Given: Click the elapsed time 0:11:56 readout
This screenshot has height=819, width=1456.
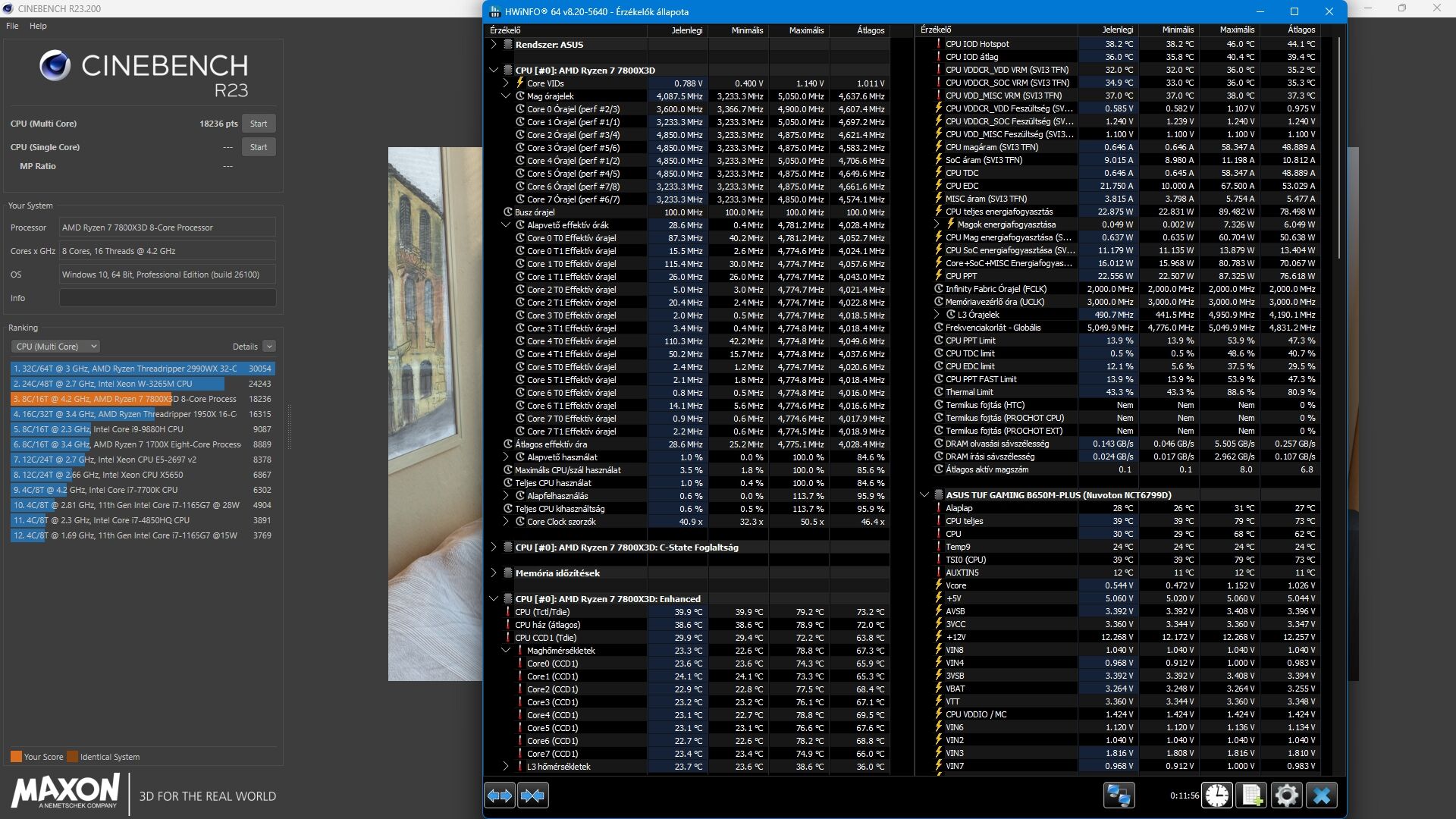Looking at the screenshot, I should (1184, 795).
